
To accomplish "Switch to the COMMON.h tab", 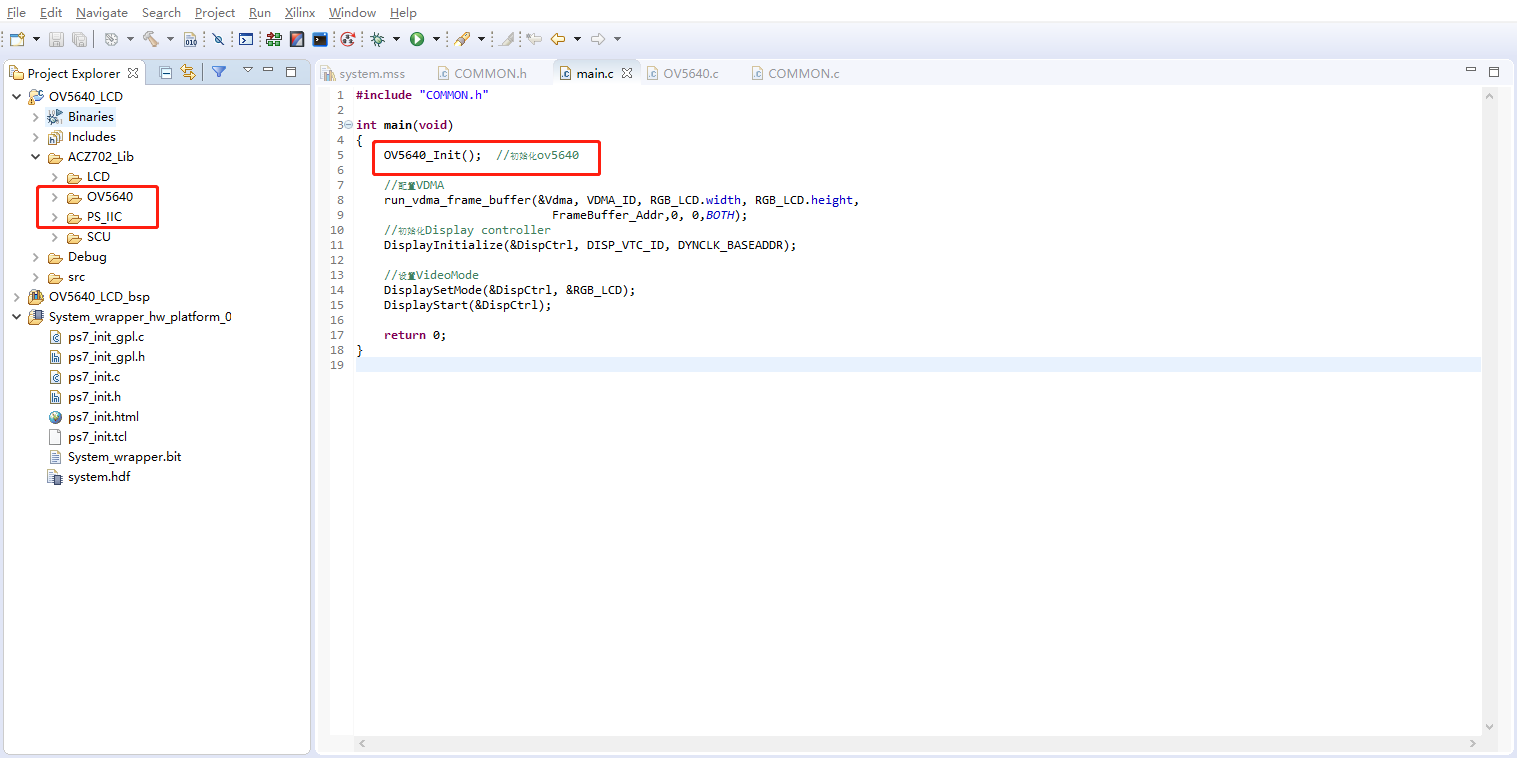I will point(482,73).
